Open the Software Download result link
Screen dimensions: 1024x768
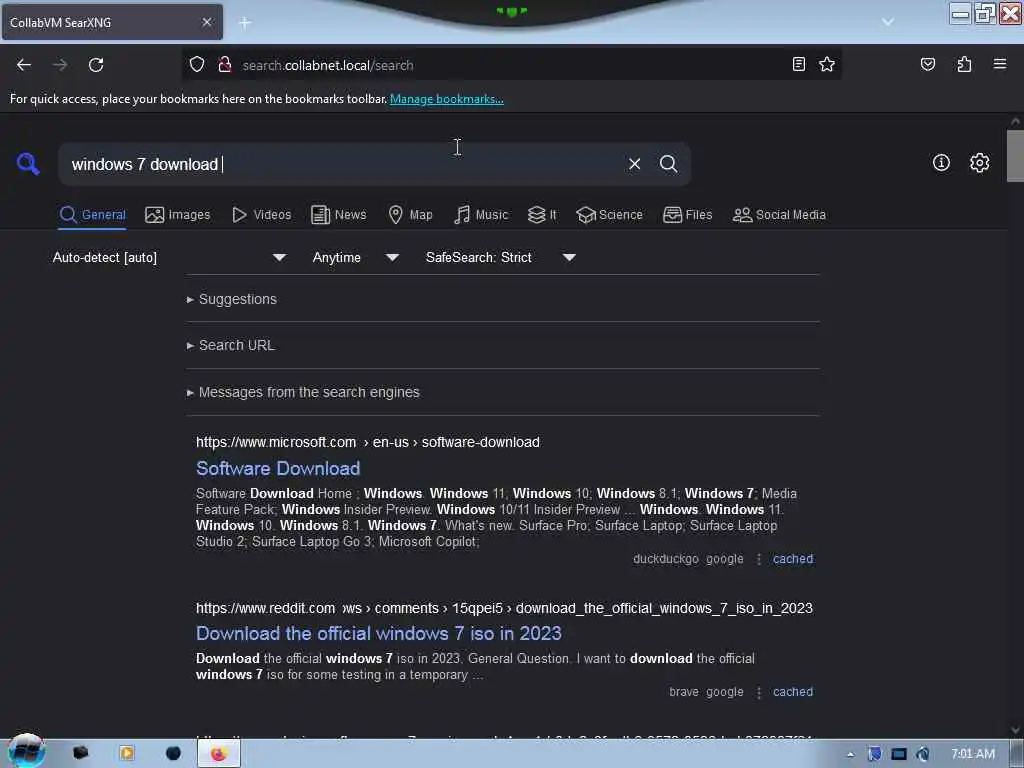click(x=278, y=468)
